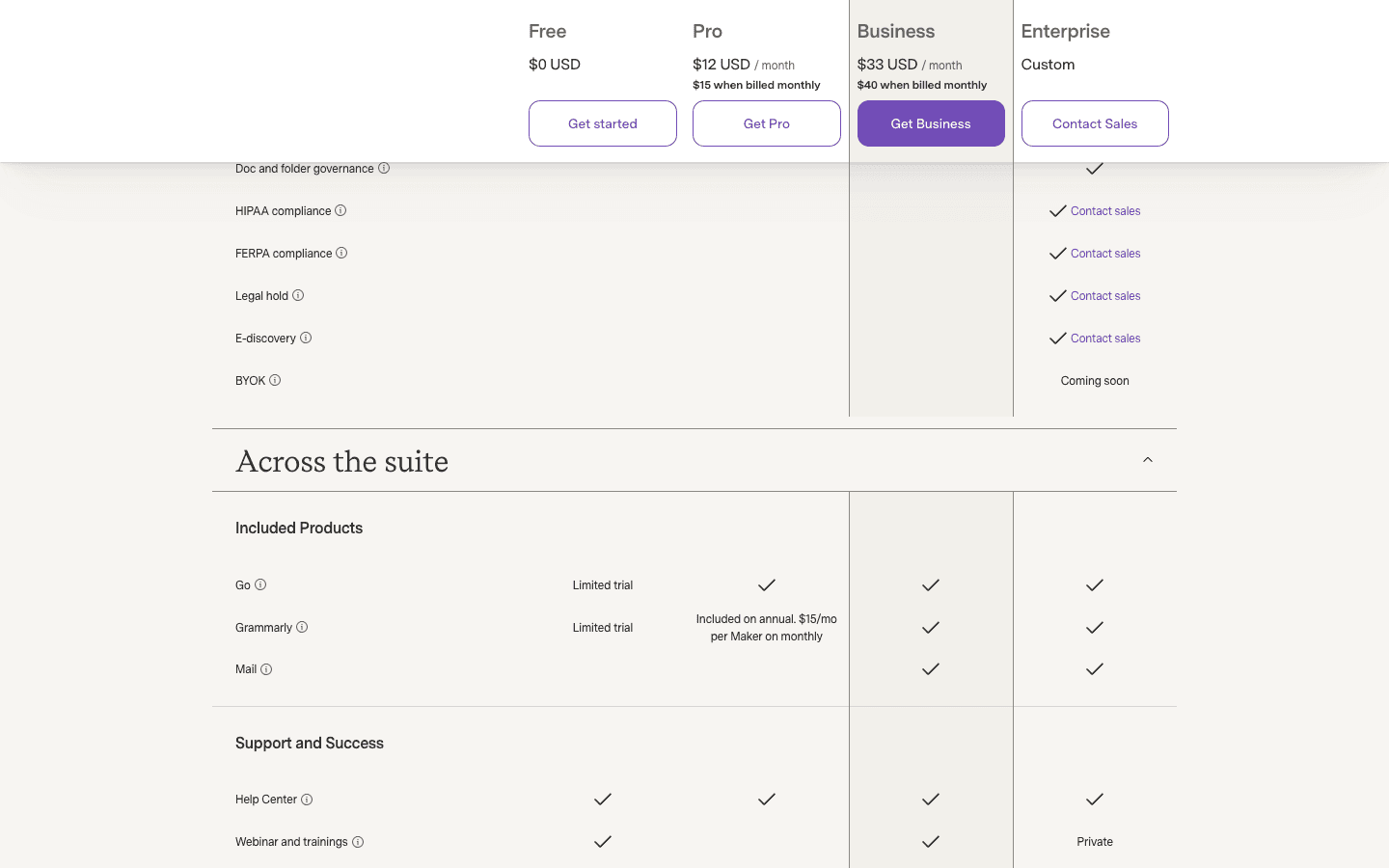Click the Get started button
The width and height of the screenshot is (1389, 868).
pos(603,123)
